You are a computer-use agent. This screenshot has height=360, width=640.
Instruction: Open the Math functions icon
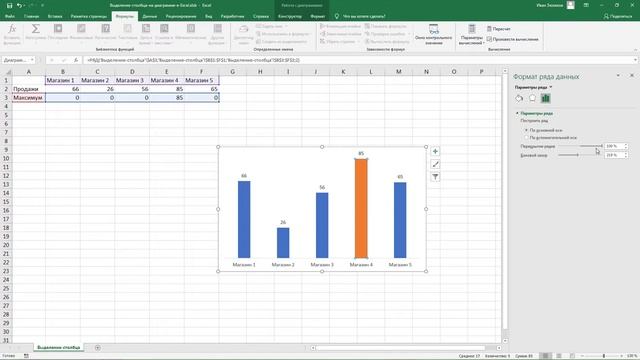point(191,29)
